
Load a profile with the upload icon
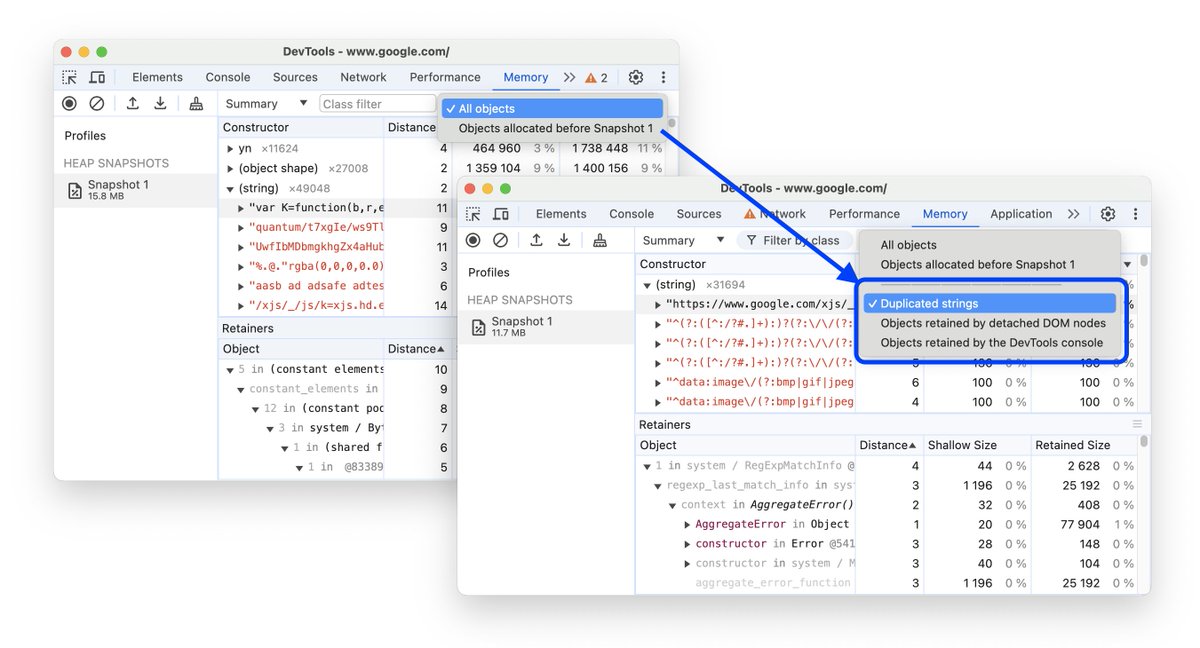(535, 240)
